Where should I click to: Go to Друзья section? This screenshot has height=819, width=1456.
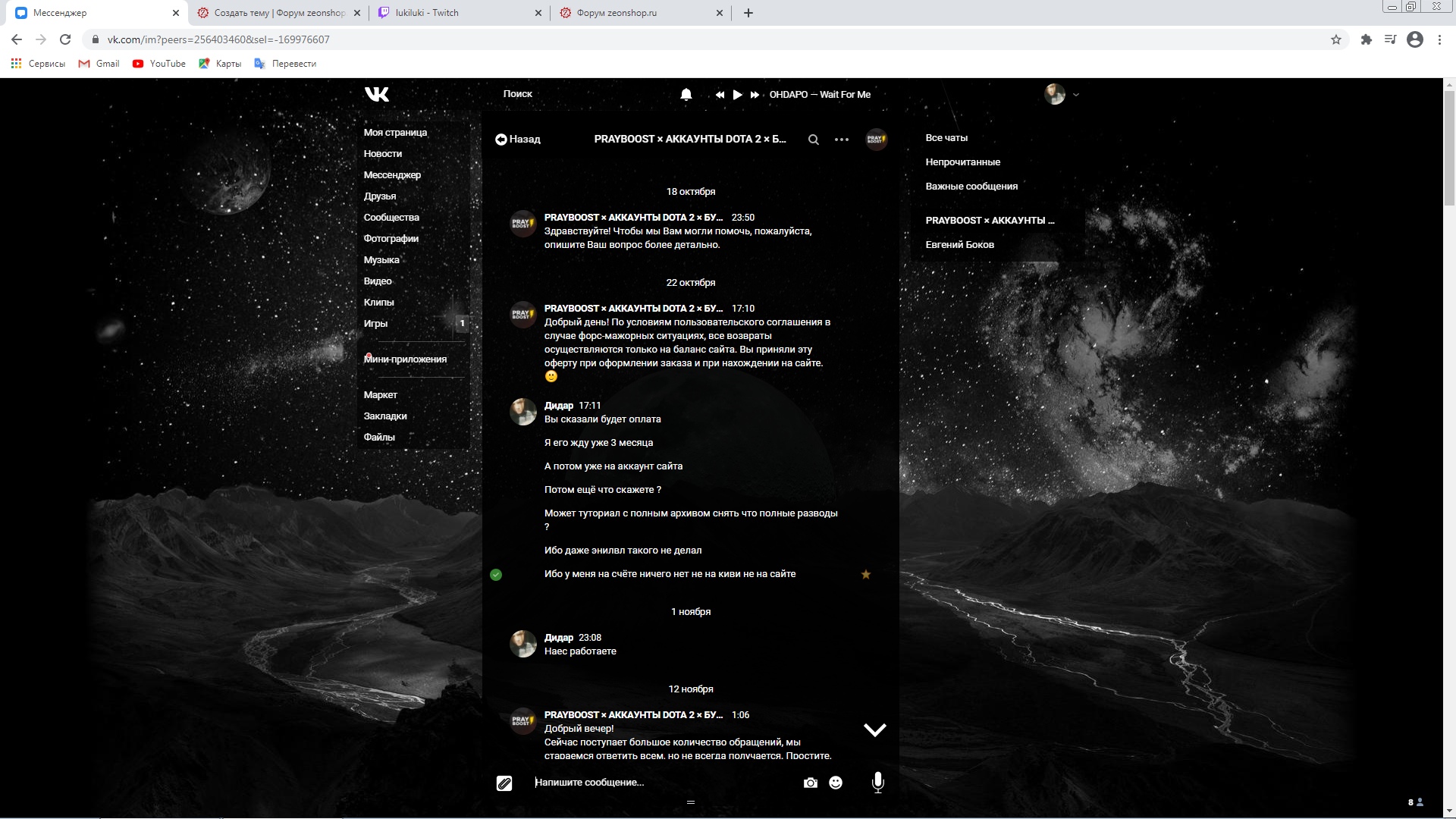380,196
